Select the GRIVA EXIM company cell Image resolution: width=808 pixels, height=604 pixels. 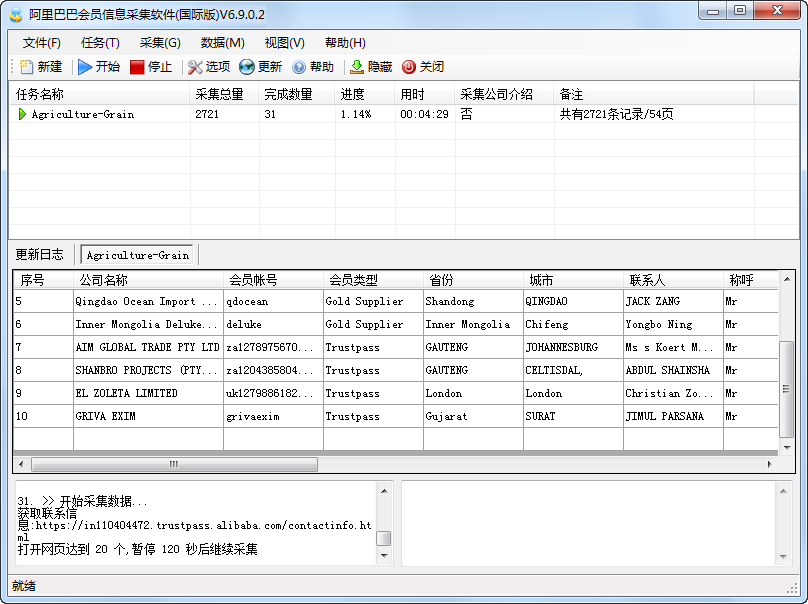click(148, 416)
